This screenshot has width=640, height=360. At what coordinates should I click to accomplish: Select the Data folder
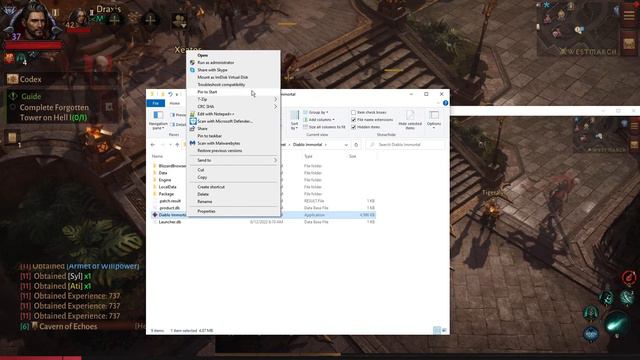tap(163, 173)
